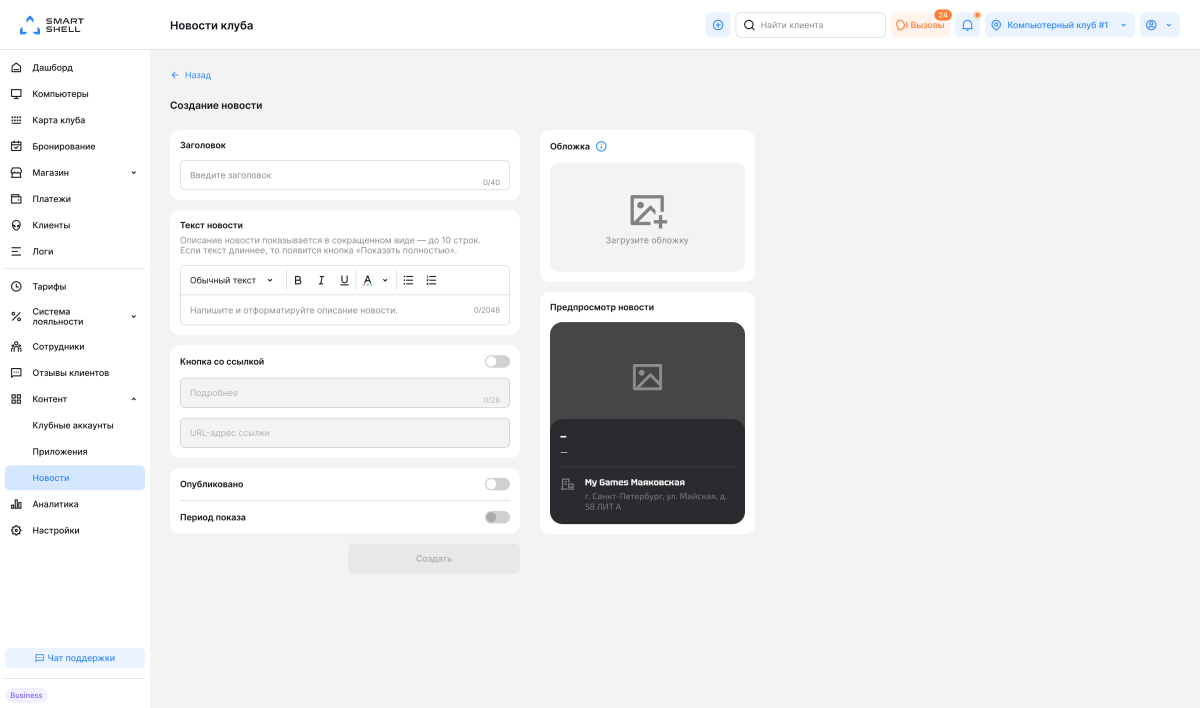Open the Analytics sidebar item

pos(55,504)
